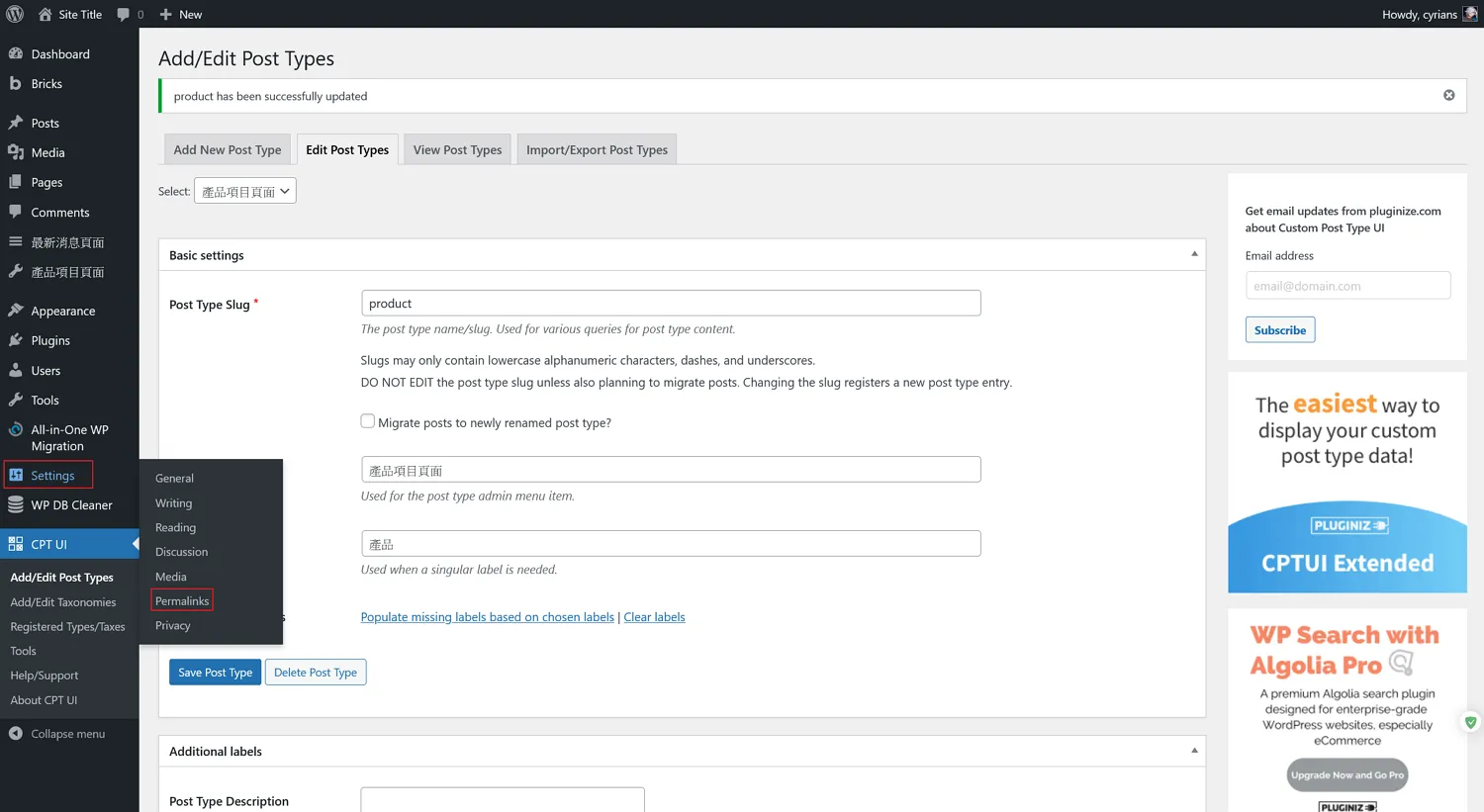Open the Import/Export Post Types tab
1484x812 pixels.
click(597, 149)
